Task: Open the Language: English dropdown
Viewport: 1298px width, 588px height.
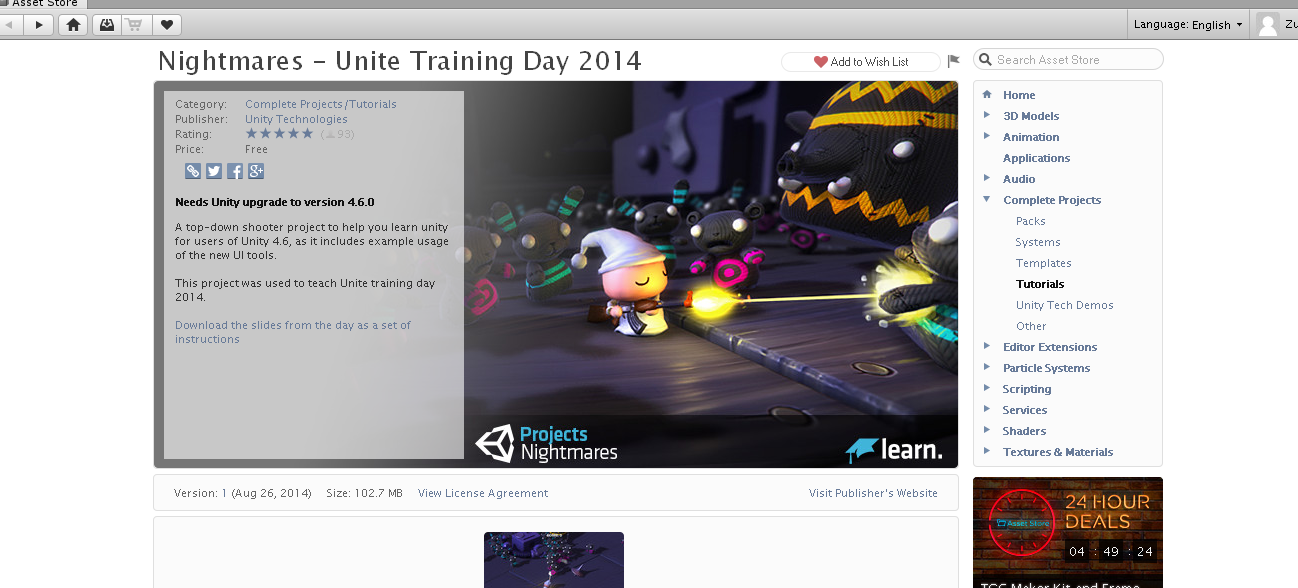Action: 1188,24
